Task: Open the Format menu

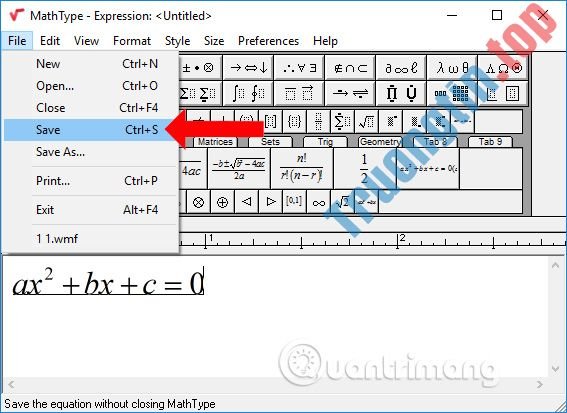Action: (x=132, y=41)
